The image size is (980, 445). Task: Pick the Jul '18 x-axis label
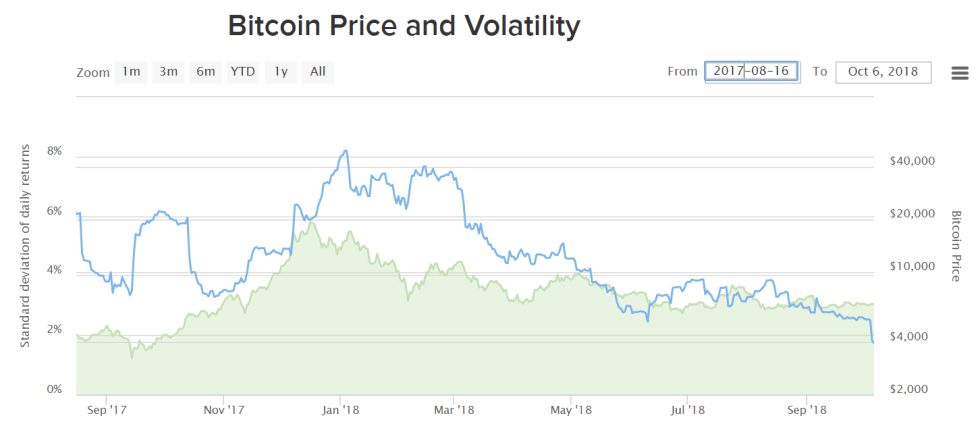tap(690, 409)
